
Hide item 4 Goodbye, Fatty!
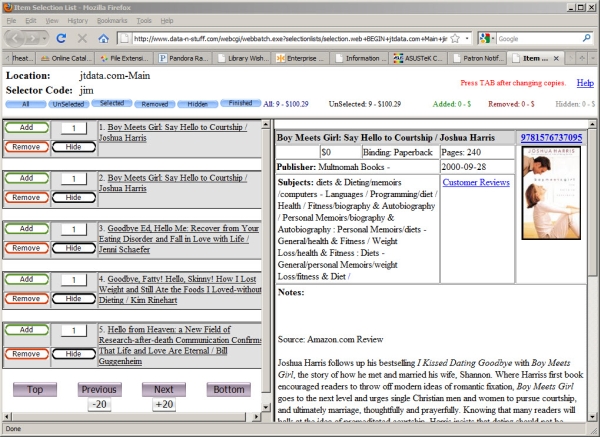pos(73,298)
